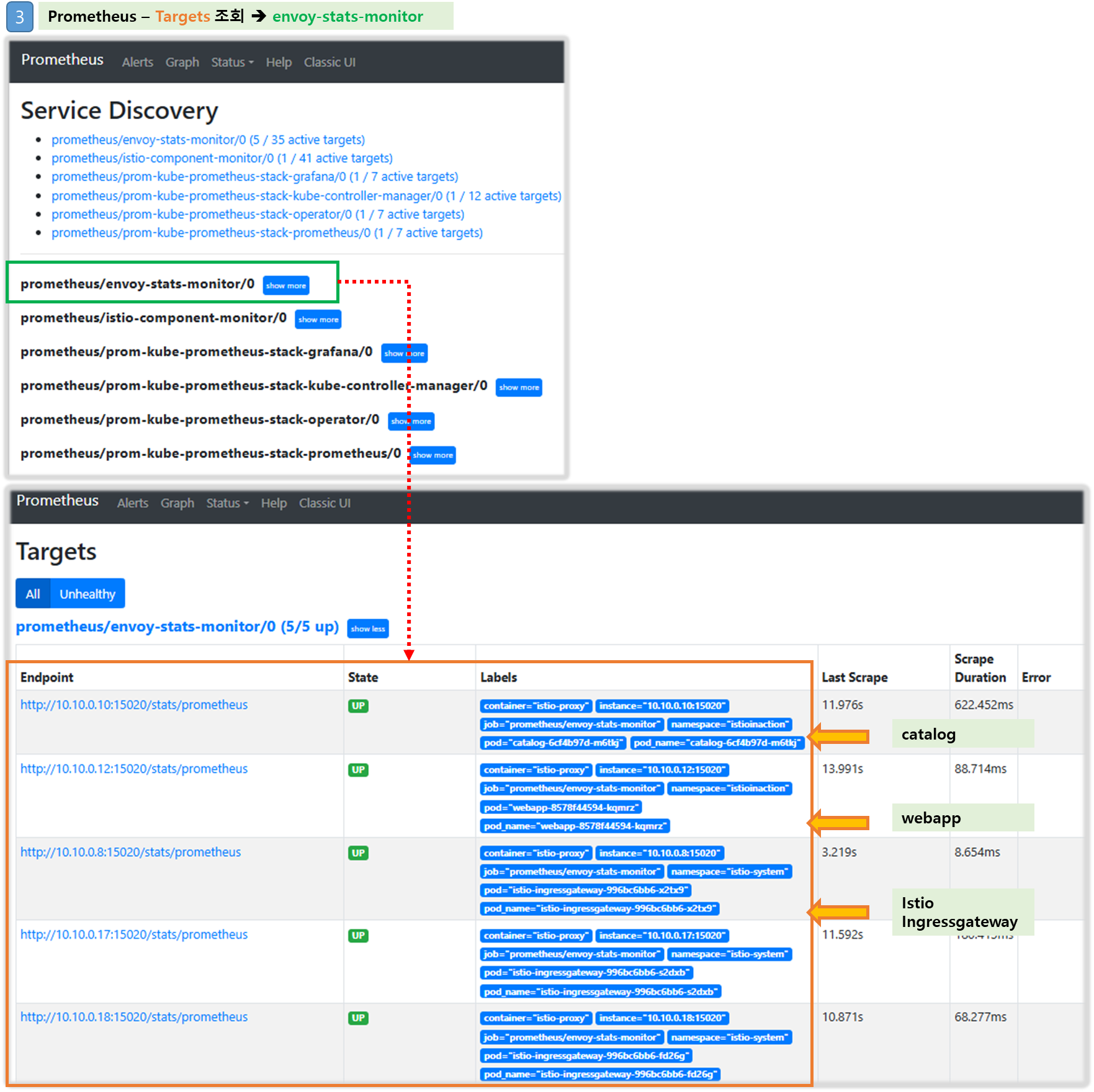This screenshot has width=1094, height=1092.
Task: Click label instance="10.10.0.10:15020"
Action: (662, 706)
